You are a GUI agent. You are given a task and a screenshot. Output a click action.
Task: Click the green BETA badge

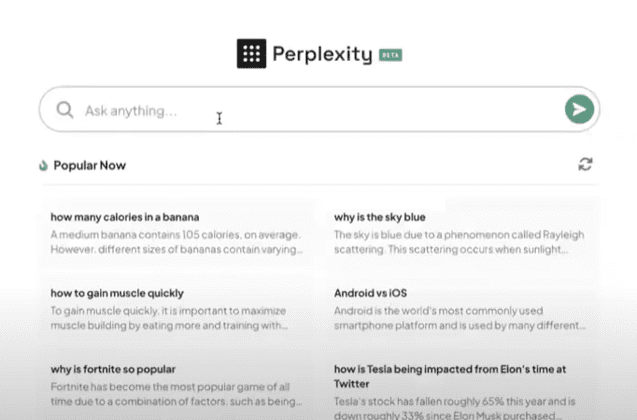[390, 55]
